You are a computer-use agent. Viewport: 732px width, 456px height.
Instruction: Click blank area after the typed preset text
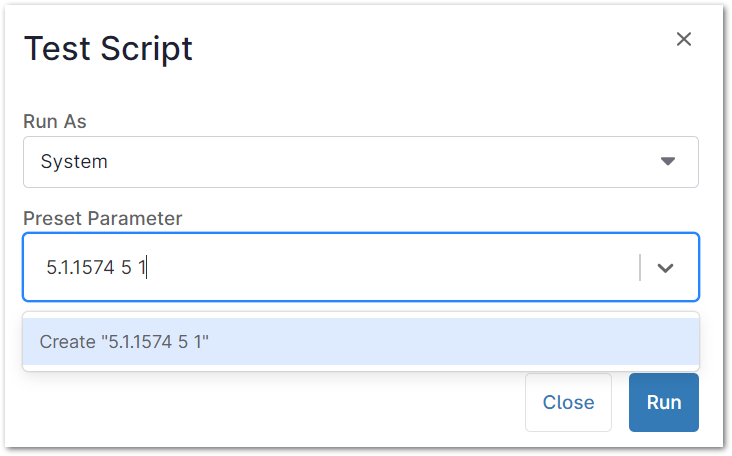click(400, 268)
